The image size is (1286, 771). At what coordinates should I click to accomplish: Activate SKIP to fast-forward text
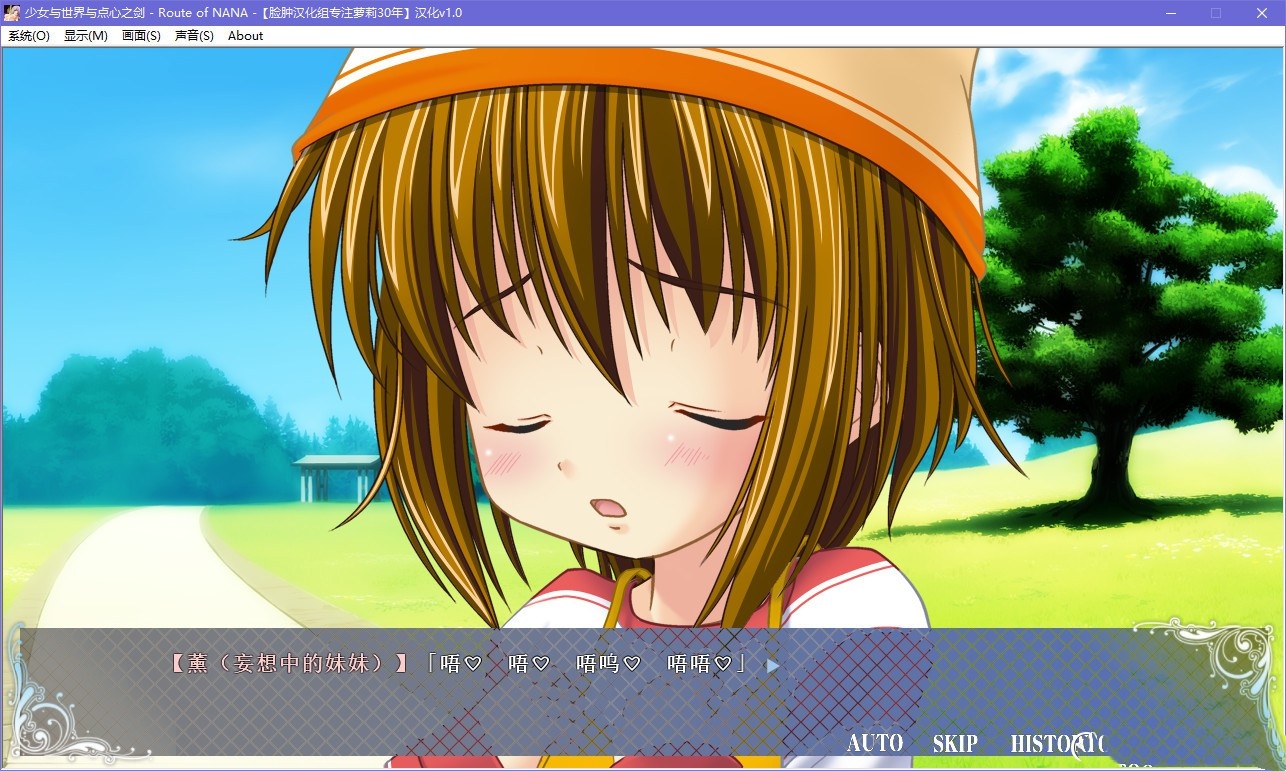click(x=955, y=743)
